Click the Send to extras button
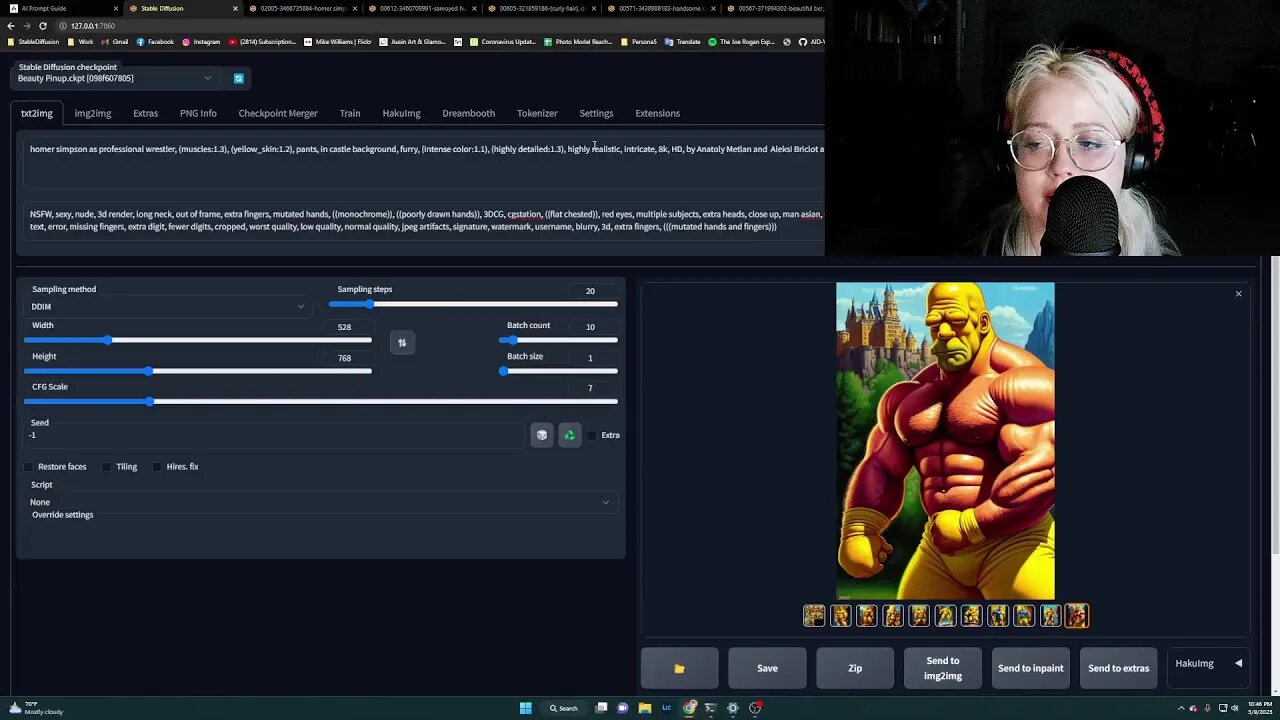Screen dimensions: 1280x720 coord(1118,668)
